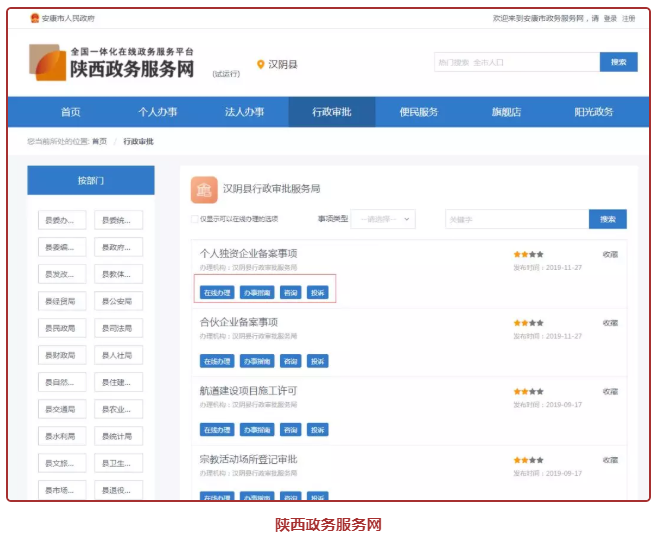
Task: Click 咨询 under 航道建设项目施工许可
Action: (x=290, y=430)
